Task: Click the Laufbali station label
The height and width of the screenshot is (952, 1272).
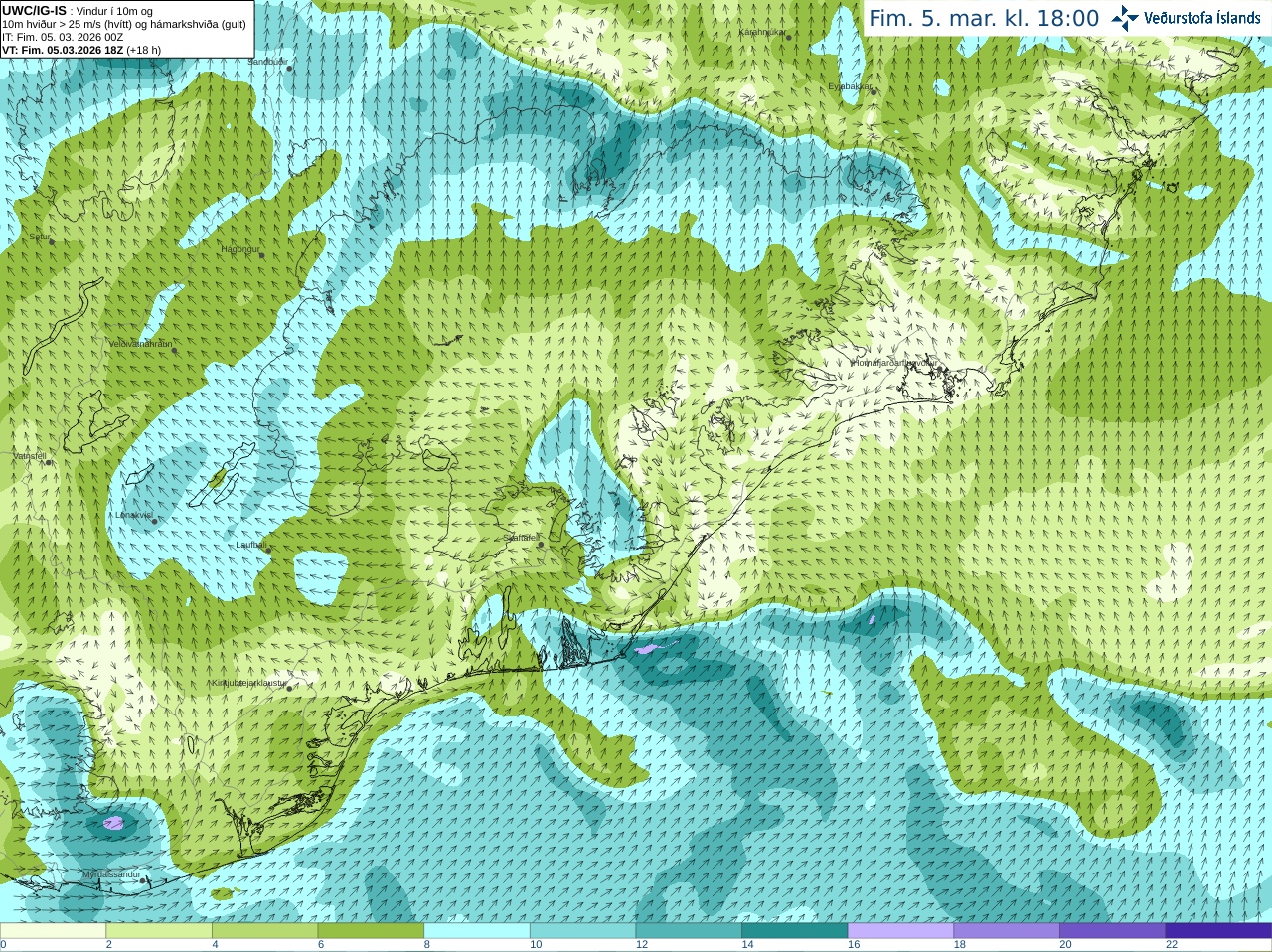Action: coord(250,545)
